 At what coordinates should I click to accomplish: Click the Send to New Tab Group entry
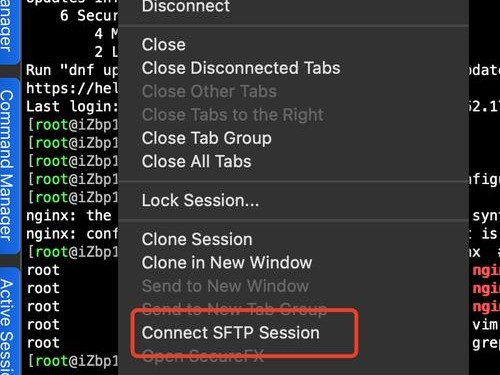pos(234,309)
